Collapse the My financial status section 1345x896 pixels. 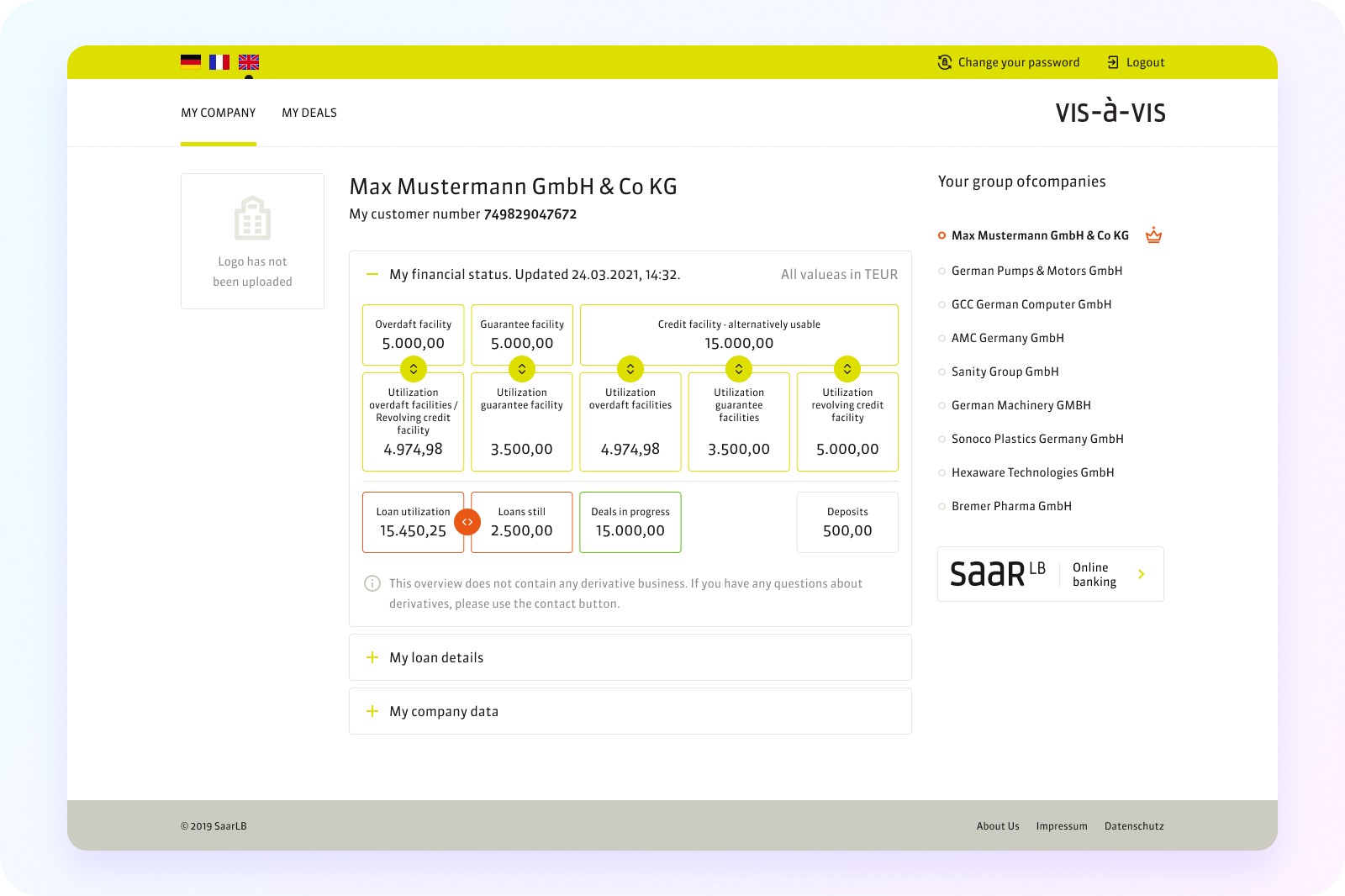coord(372,274)
